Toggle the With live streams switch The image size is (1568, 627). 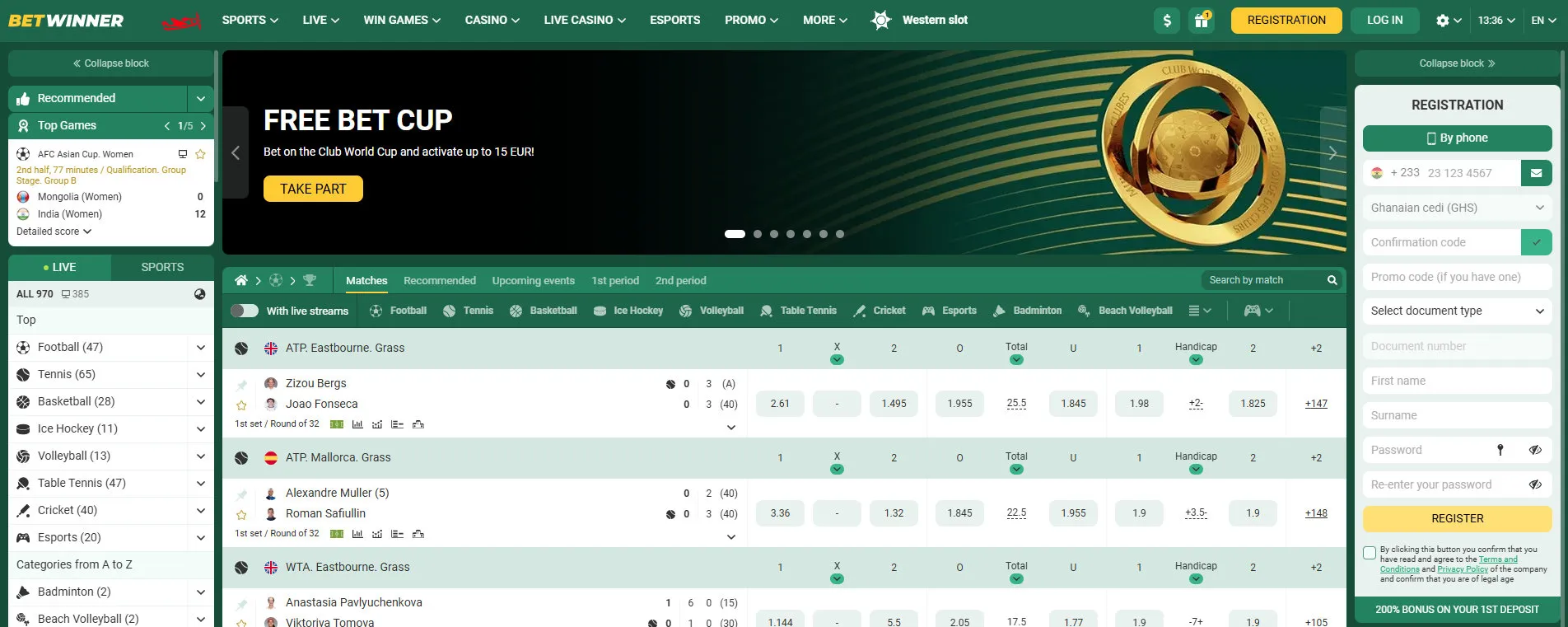245,311
